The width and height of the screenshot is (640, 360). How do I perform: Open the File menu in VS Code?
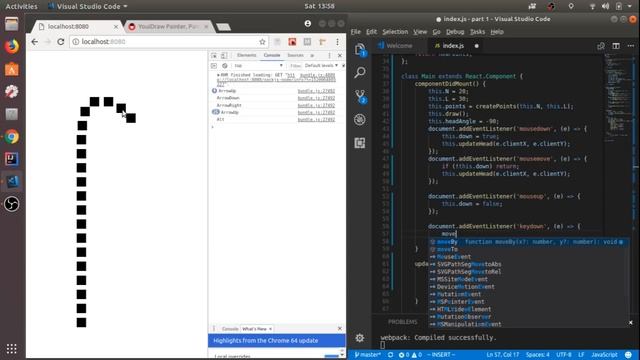tap(356, 32)
